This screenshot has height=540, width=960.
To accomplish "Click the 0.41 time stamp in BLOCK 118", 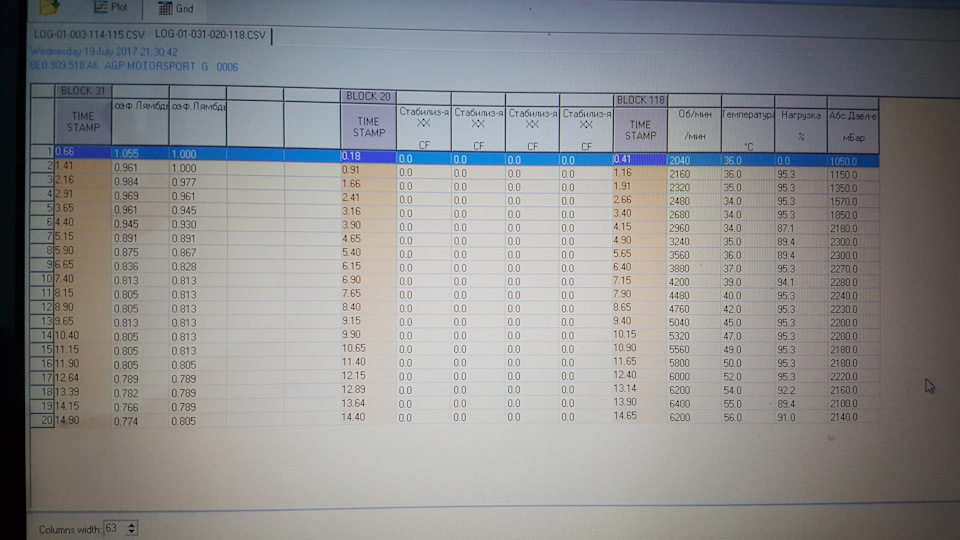I will [640, 159].
